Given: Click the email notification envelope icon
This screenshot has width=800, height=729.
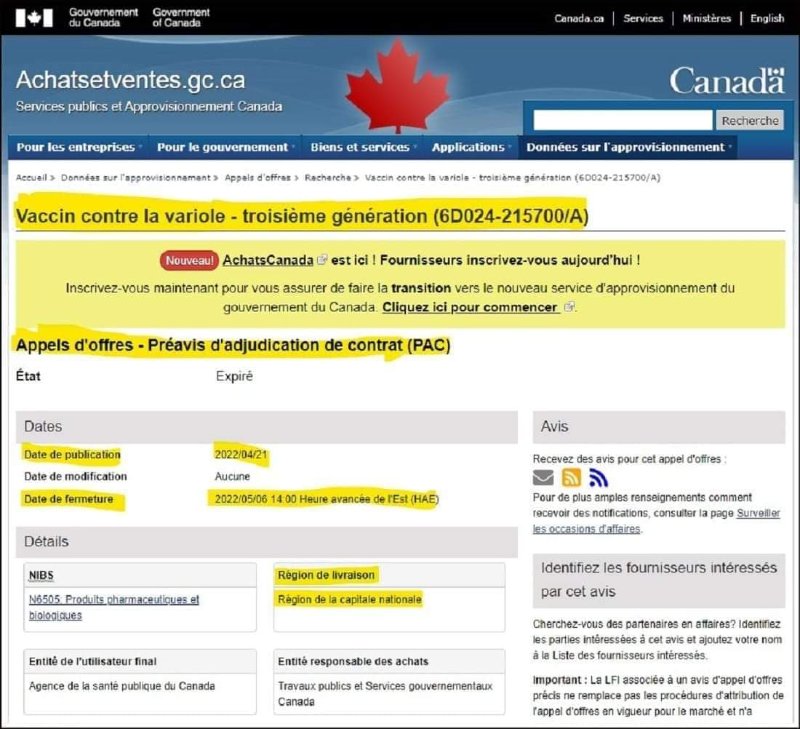Looking at the screenshot, I should [x=543, y=477].
